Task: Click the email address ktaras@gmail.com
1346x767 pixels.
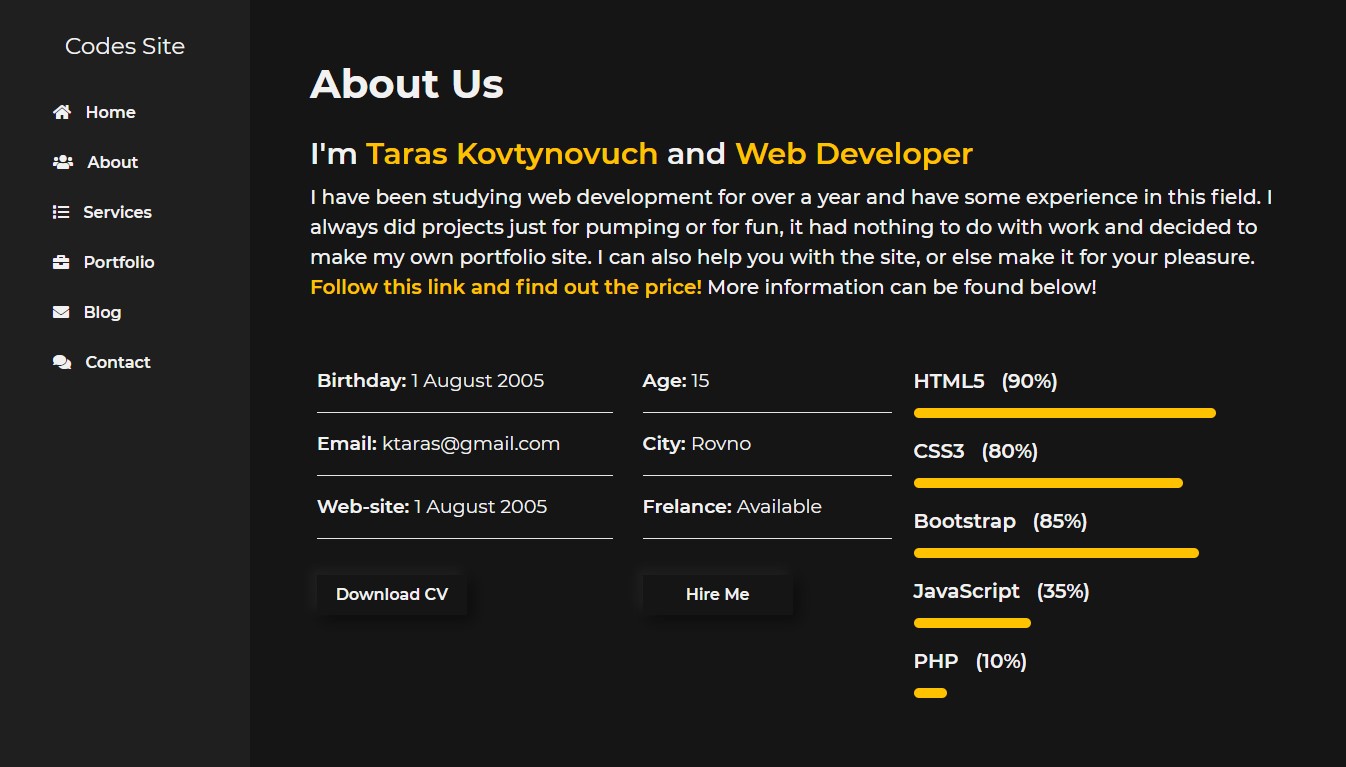Action: pos(471,443)
